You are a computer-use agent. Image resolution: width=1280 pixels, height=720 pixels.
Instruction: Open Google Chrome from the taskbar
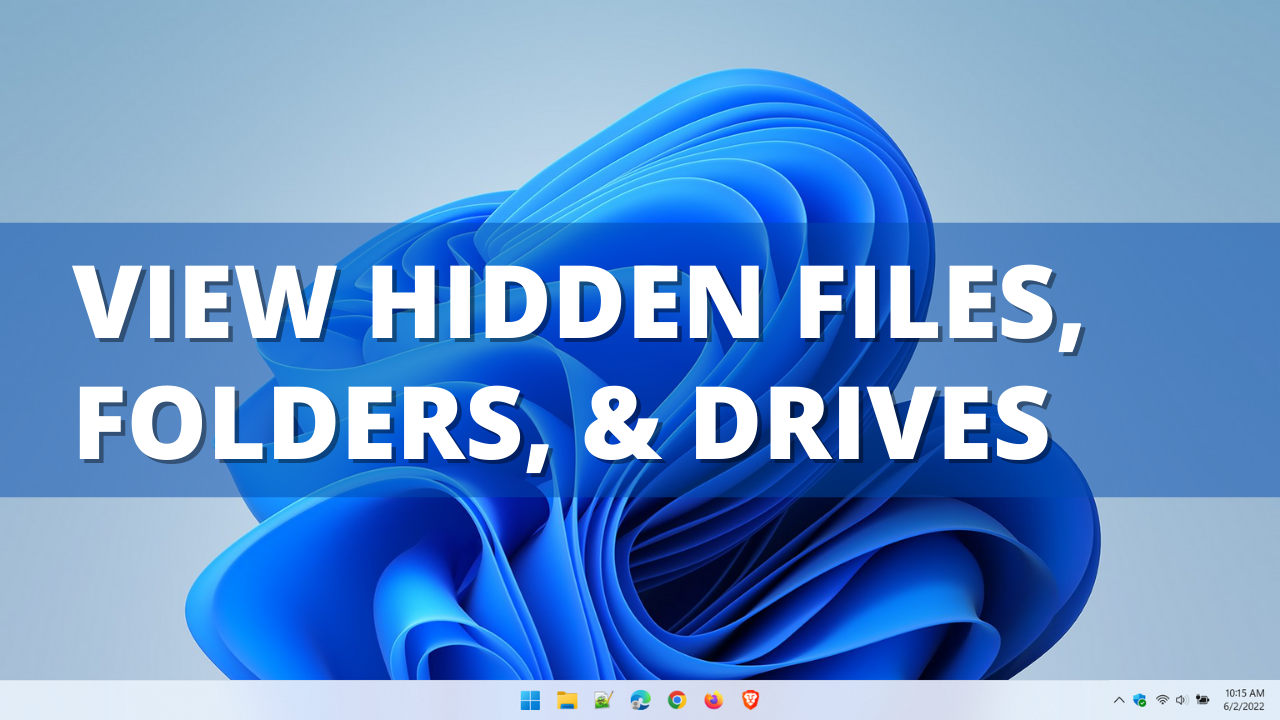coord(676,700)
